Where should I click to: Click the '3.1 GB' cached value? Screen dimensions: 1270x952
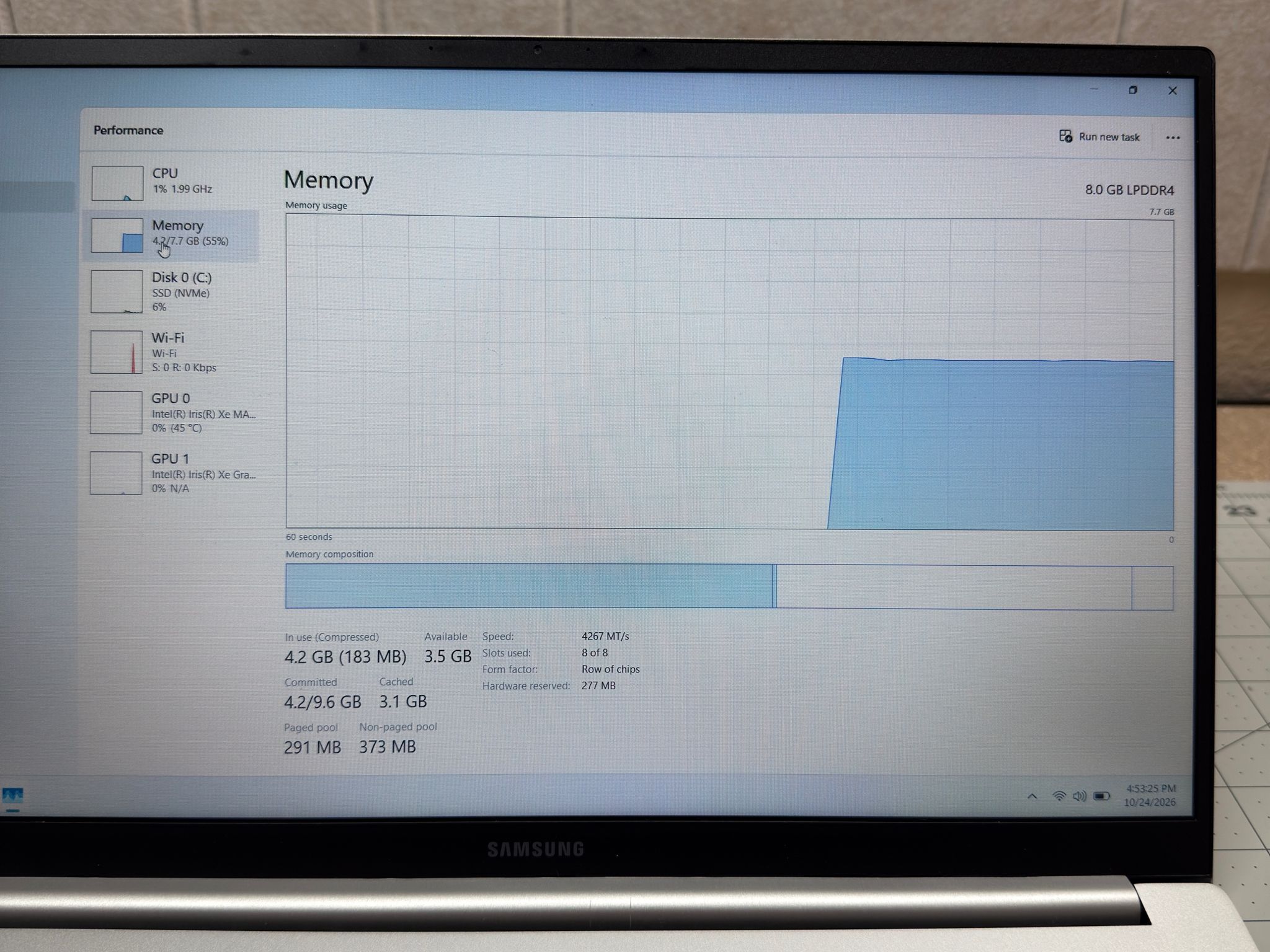403,702
